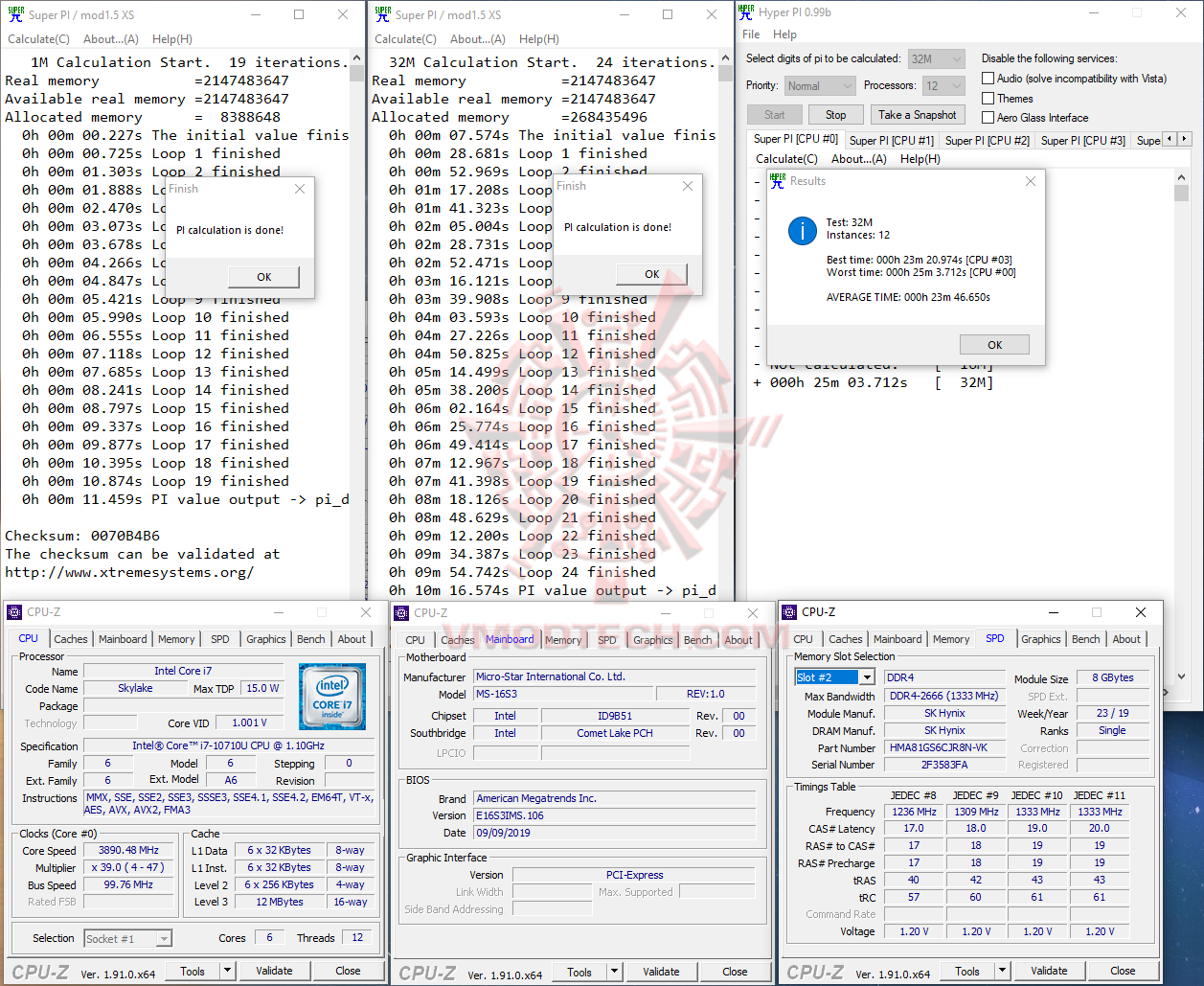Open Caches tab in leftmost CPU-Z window
The image size is (1204, 986).
[x=71, y=639]
